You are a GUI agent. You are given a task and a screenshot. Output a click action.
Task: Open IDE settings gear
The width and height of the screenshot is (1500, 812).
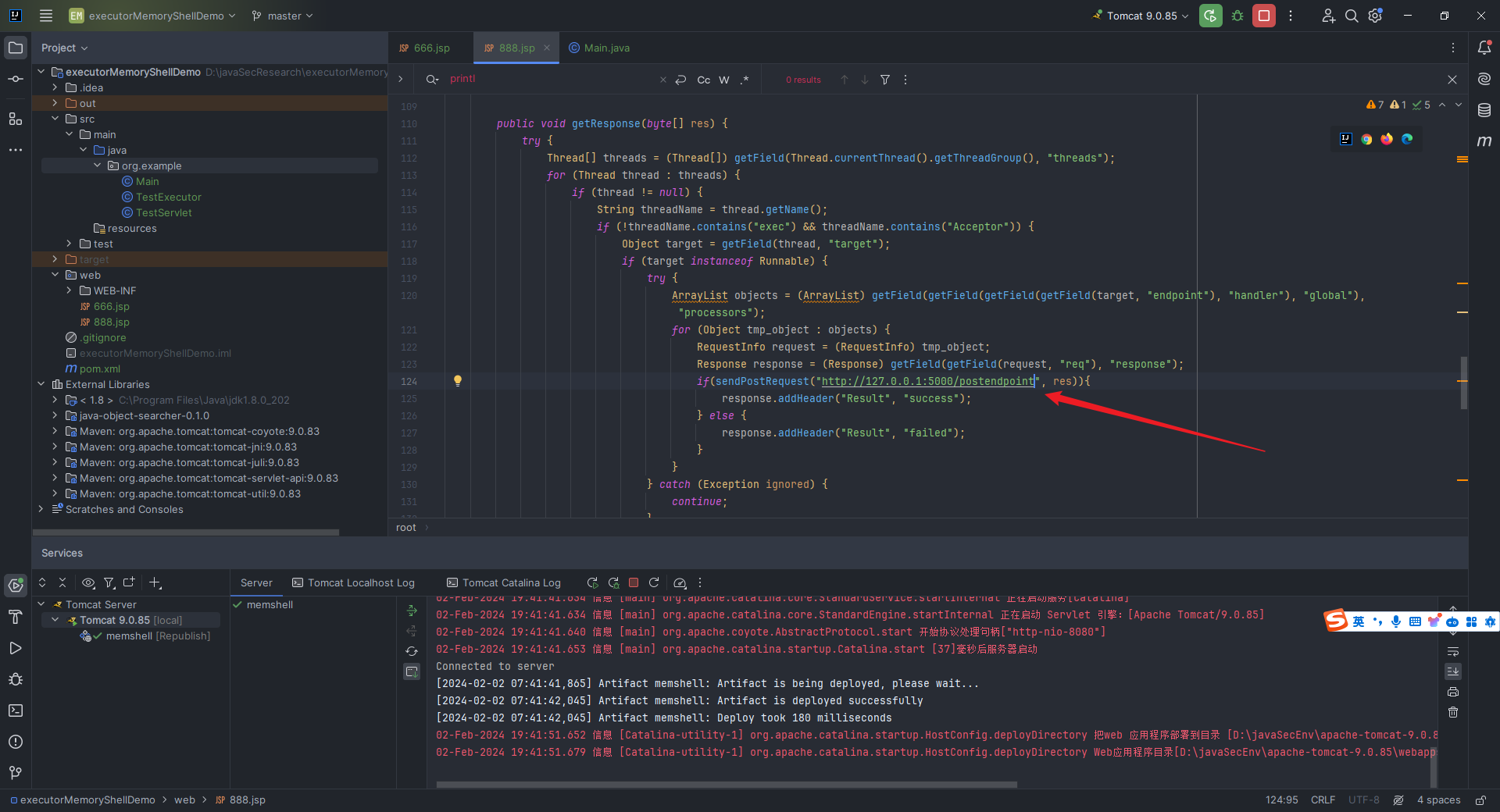[1376, 16]
